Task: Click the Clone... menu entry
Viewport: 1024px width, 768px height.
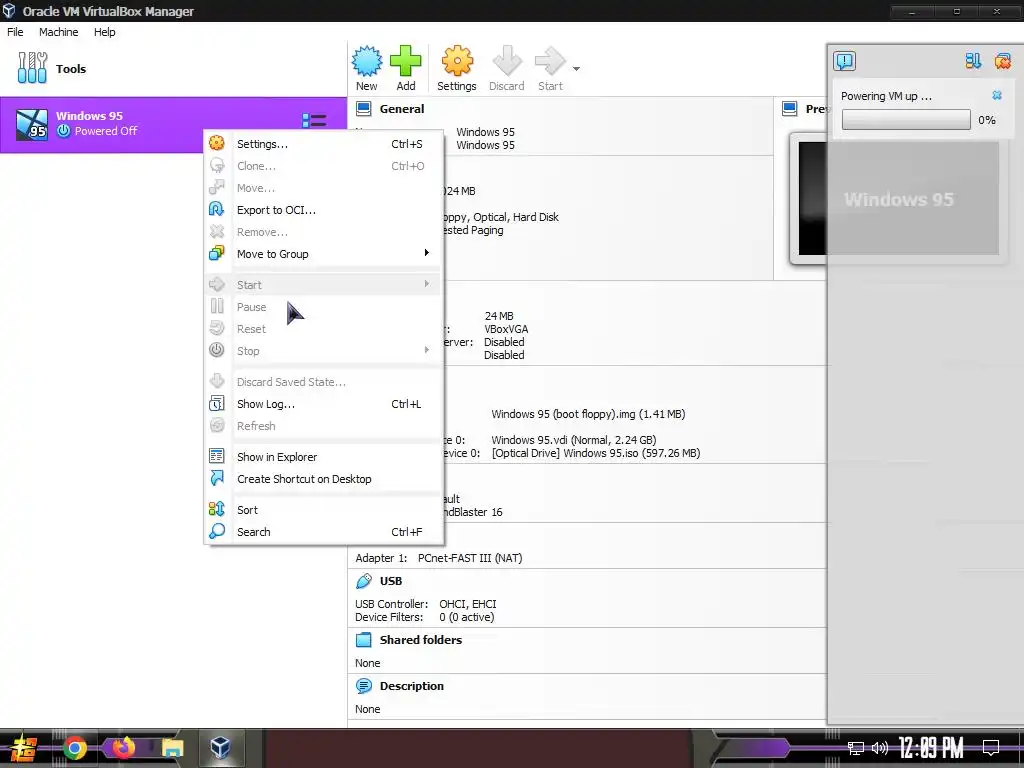Action: pyautogui.click(x=324, y=166)
